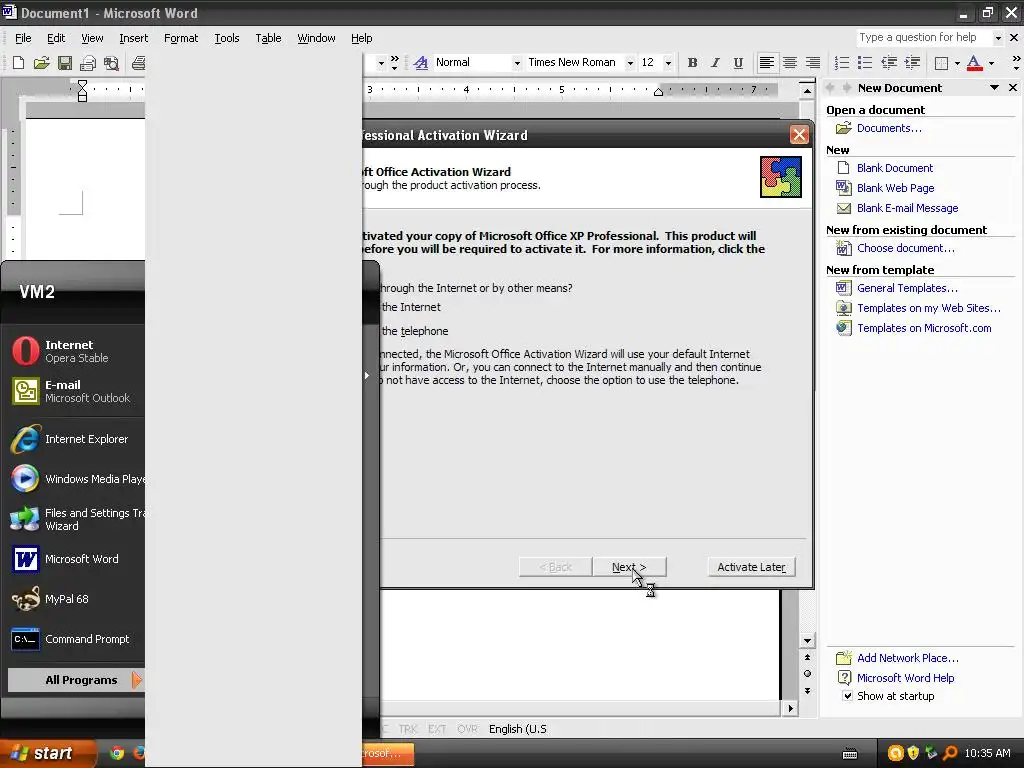Expand the New Document task pane menu arrow
1024x768 pixels.
coord(994,88)
